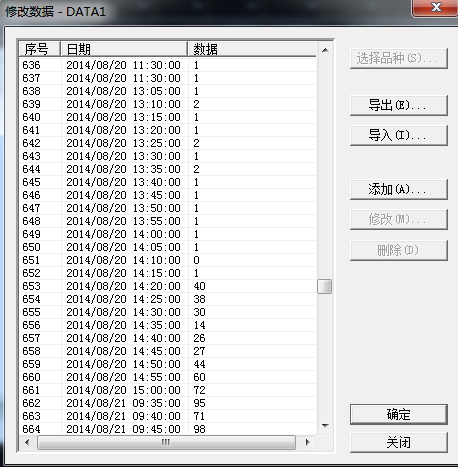Close the 修改数据 dialog with X
458x467 pixels.
coord(435,7)
